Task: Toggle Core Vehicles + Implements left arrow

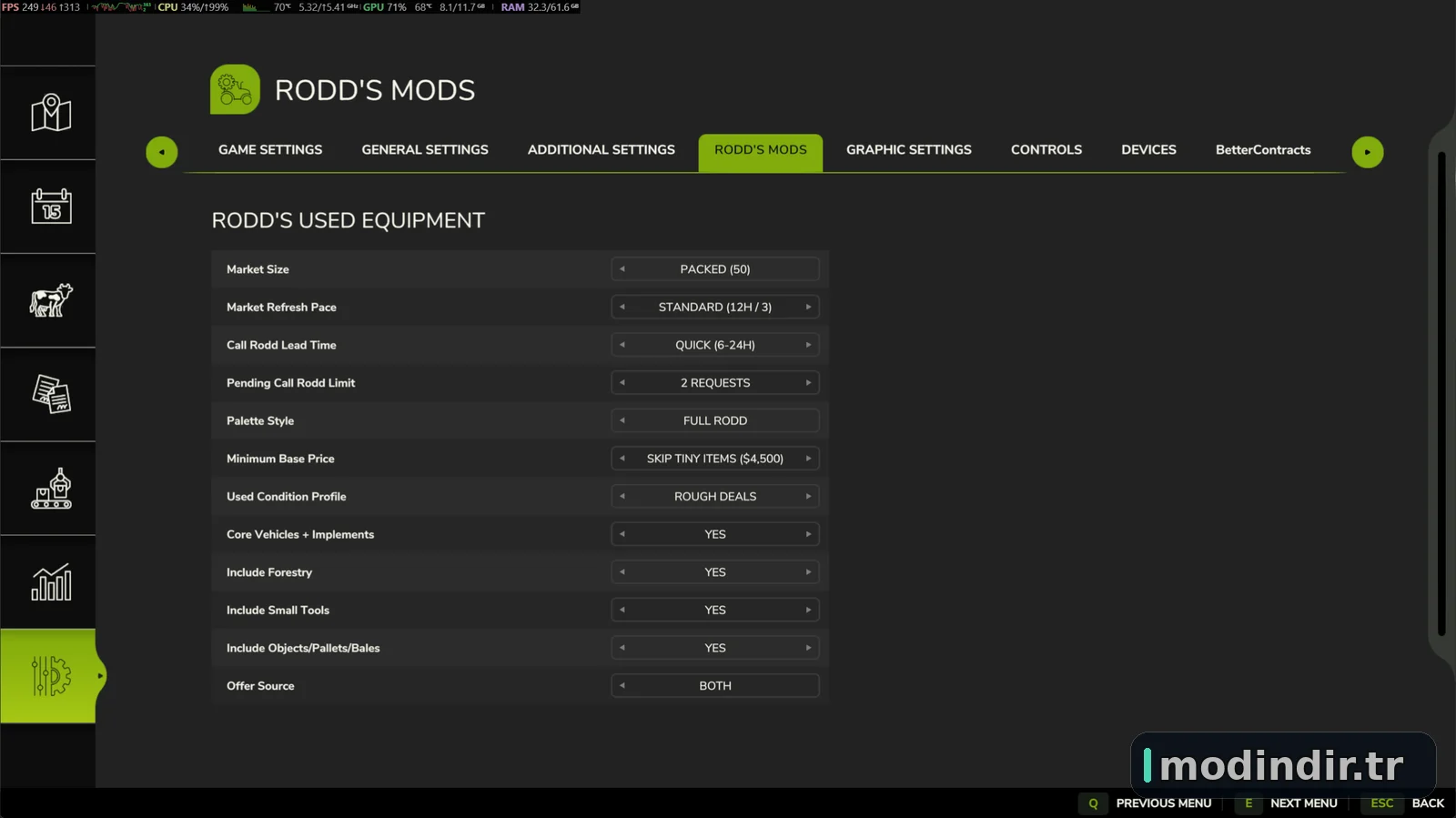Action: 622,535
